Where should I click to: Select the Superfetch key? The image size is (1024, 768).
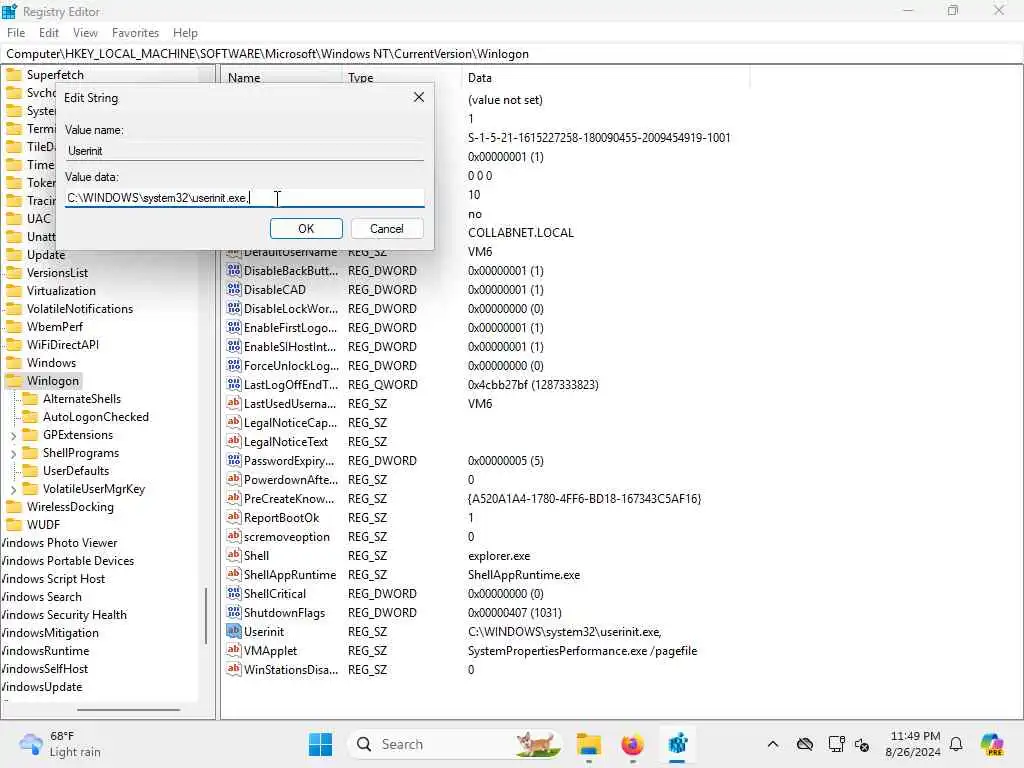tap(56, 74)
